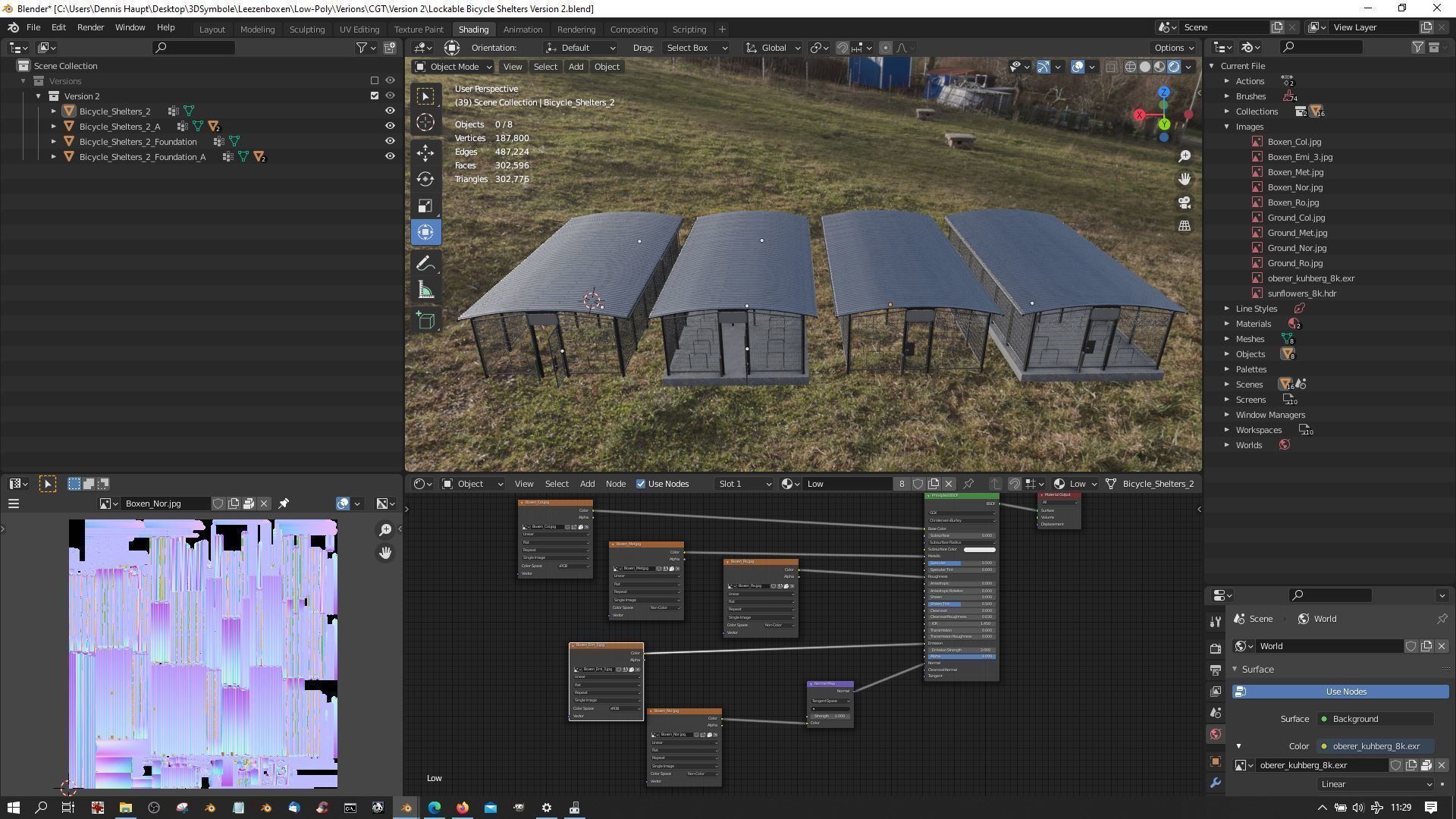This screenshot has width=1456, height=819.
Task: Uncheck the Use Nodes checkbox
Action: (x=641, y=484)
